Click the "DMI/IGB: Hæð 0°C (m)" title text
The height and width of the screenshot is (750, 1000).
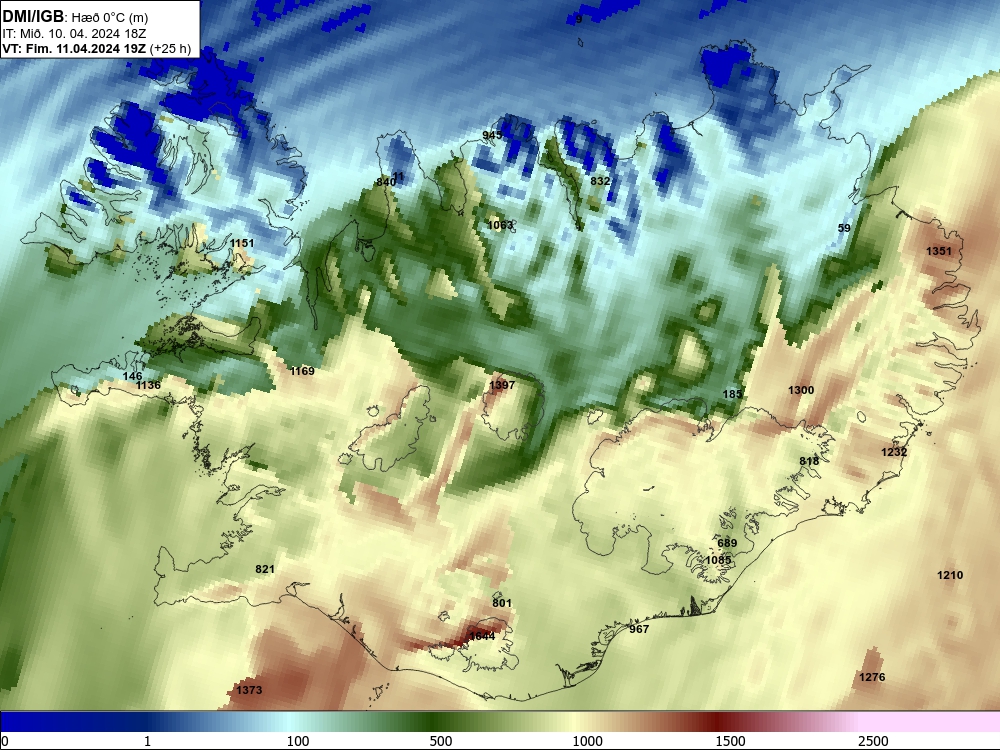(75, 17)
